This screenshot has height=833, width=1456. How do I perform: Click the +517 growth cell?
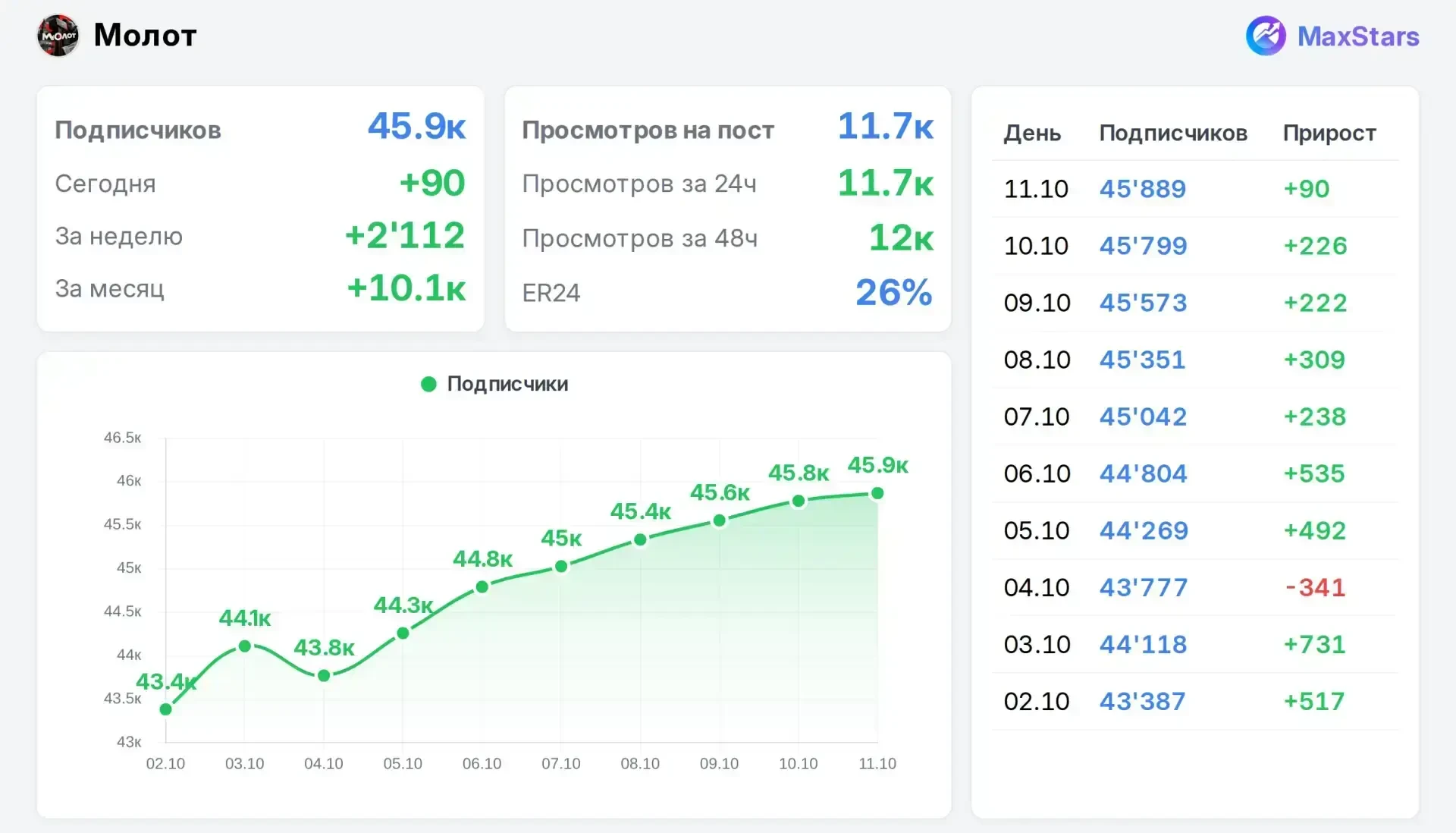click(1313, 701)
